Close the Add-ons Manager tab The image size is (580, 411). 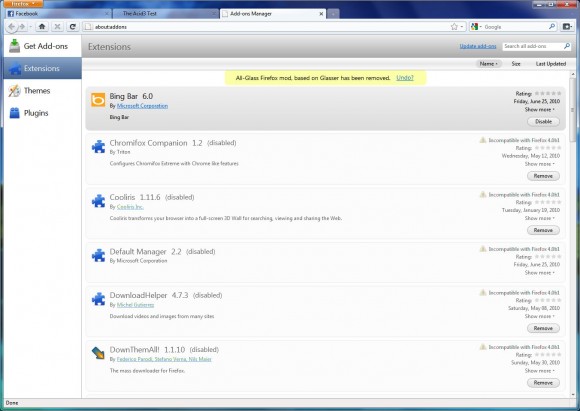[x=321, y=14]
